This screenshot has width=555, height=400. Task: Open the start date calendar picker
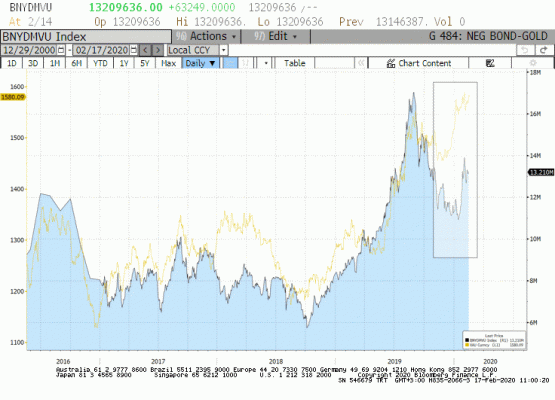[61, 50]
